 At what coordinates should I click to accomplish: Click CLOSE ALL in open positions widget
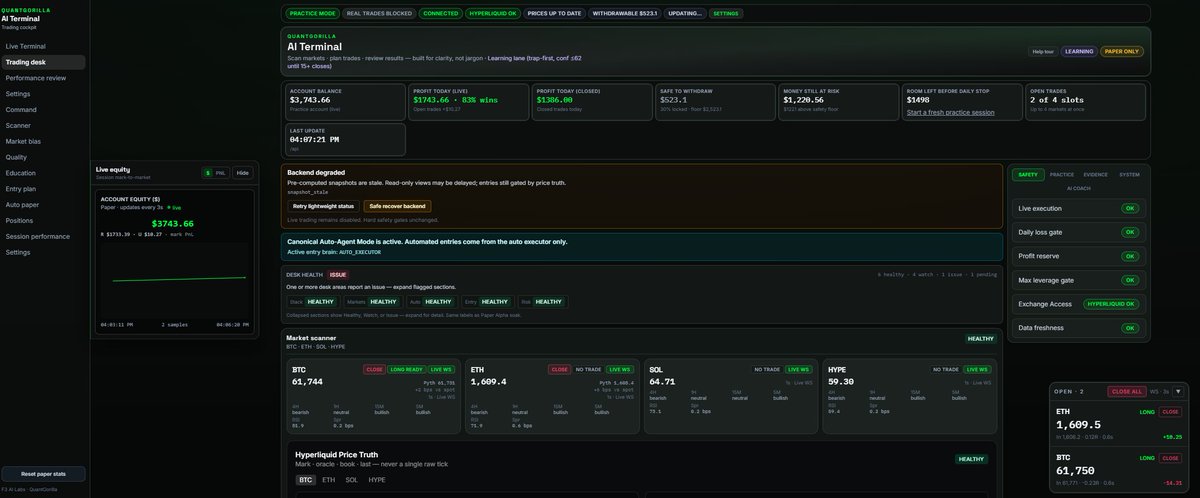(1127, 391)
